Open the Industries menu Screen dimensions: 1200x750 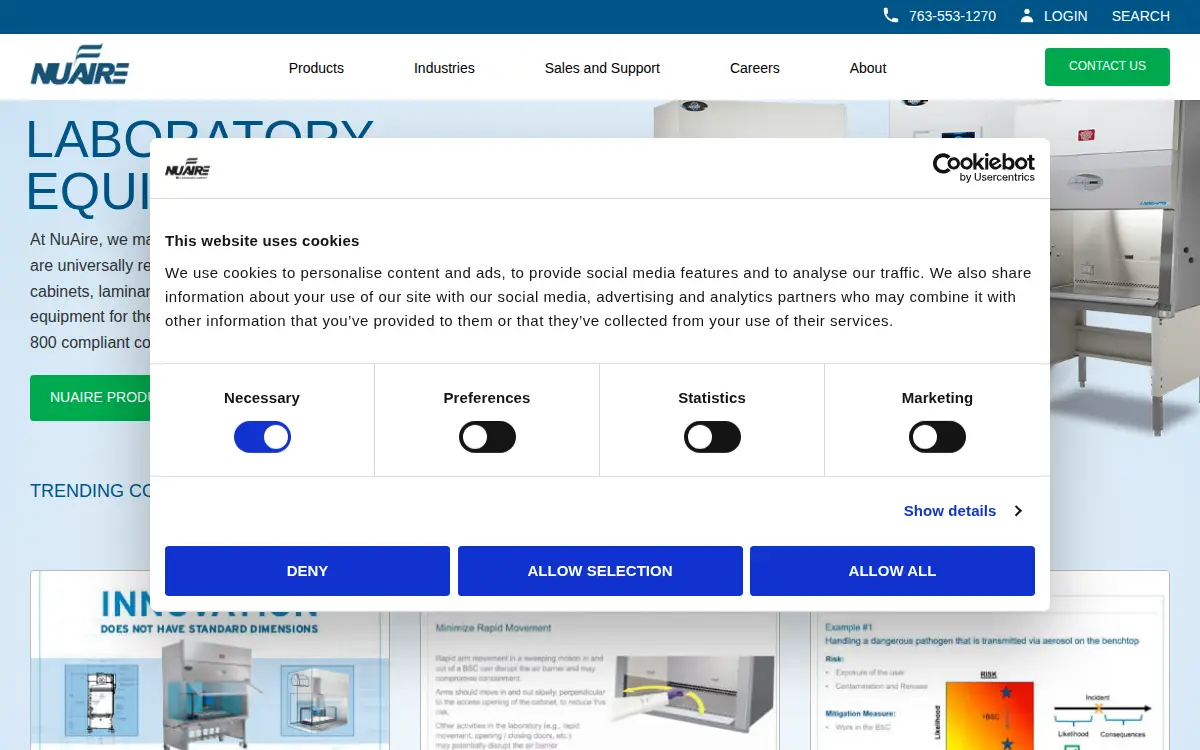[444, 68]
